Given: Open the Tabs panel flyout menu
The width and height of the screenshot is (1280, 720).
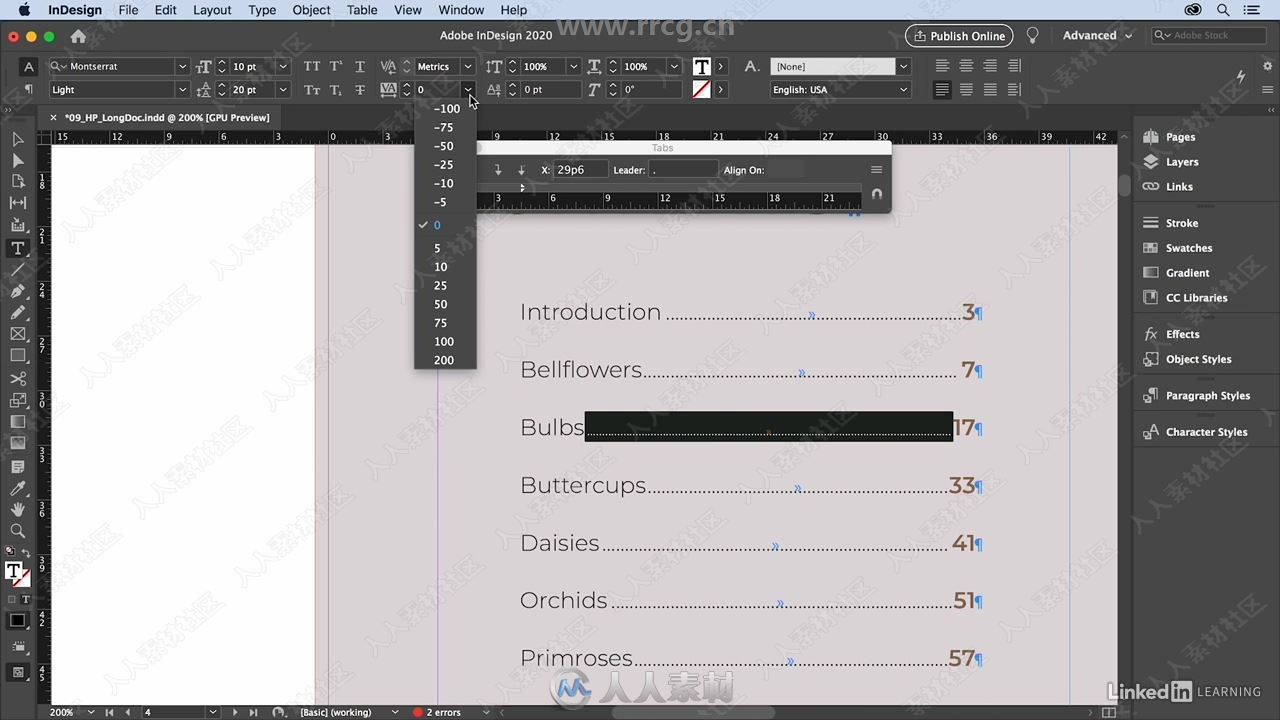Looking at the screenshot, I should (x=876, y=170).
